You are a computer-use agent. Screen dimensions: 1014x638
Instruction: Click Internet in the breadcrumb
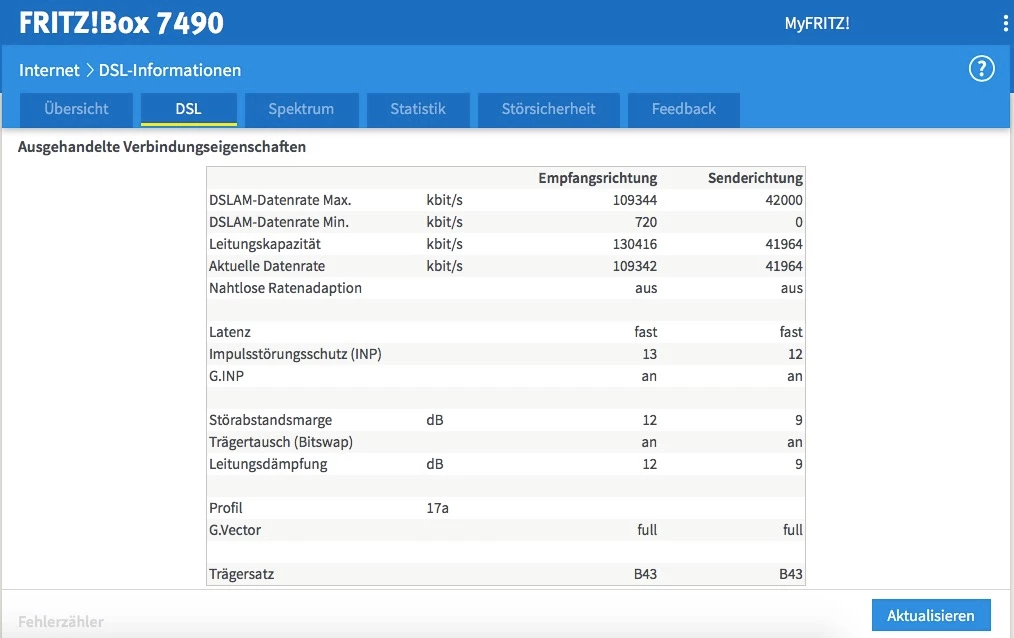[x=49, y=70]
